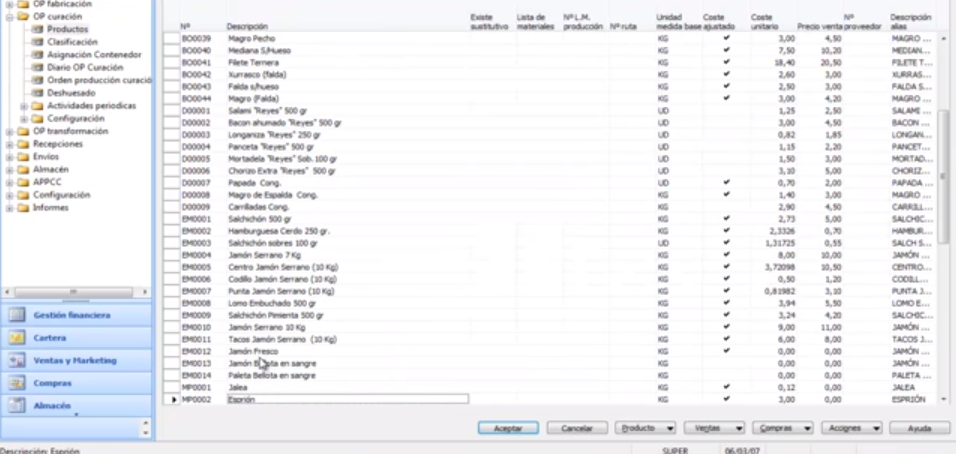Click the row selector for MP0002
Screen dimensions: 956x454
tap(173, 399)
